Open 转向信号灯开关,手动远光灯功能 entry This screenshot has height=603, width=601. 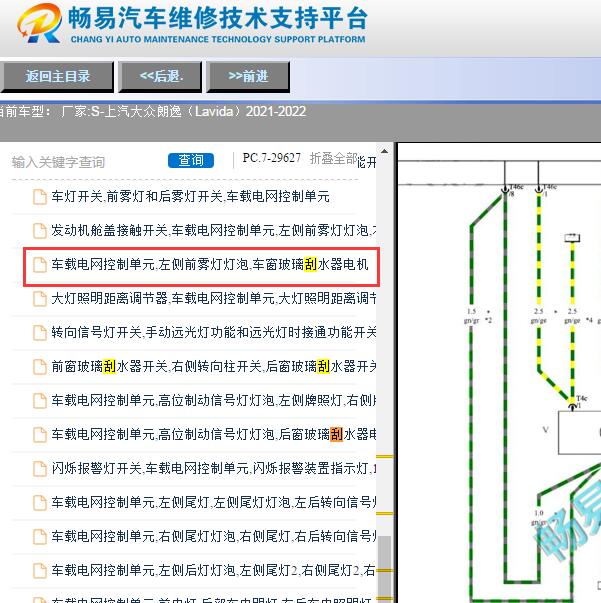tap(213, 332)
